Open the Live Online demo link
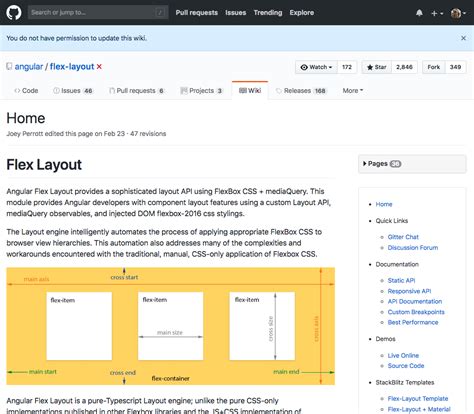Image resolution: width=474 pixels, height=414 pixels. click(403, 356)
